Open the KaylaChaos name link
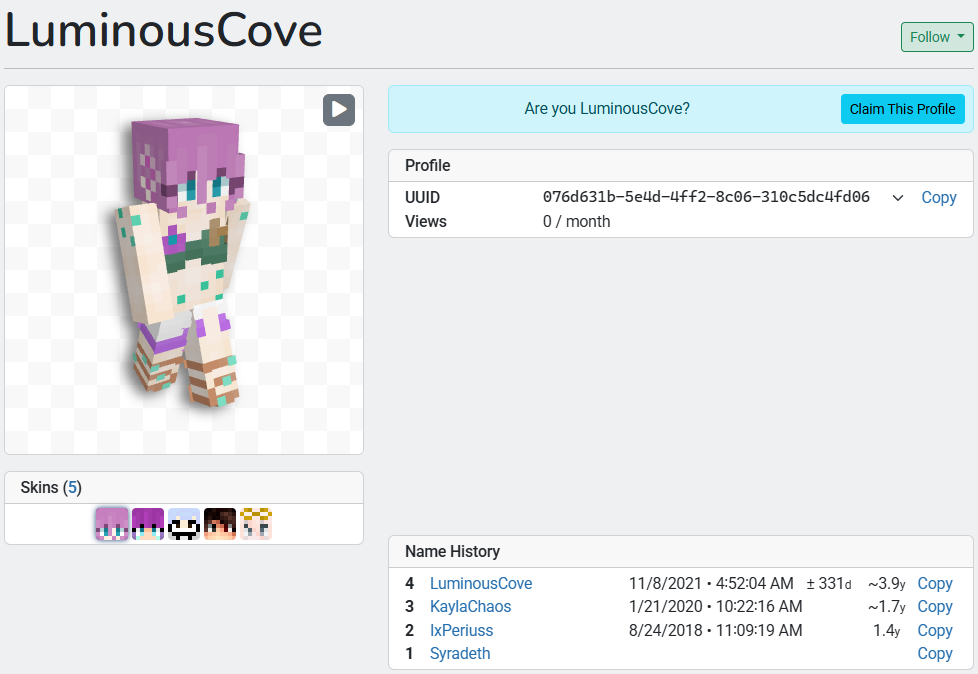Screen dimensions: 978x674 click(470, 606)
